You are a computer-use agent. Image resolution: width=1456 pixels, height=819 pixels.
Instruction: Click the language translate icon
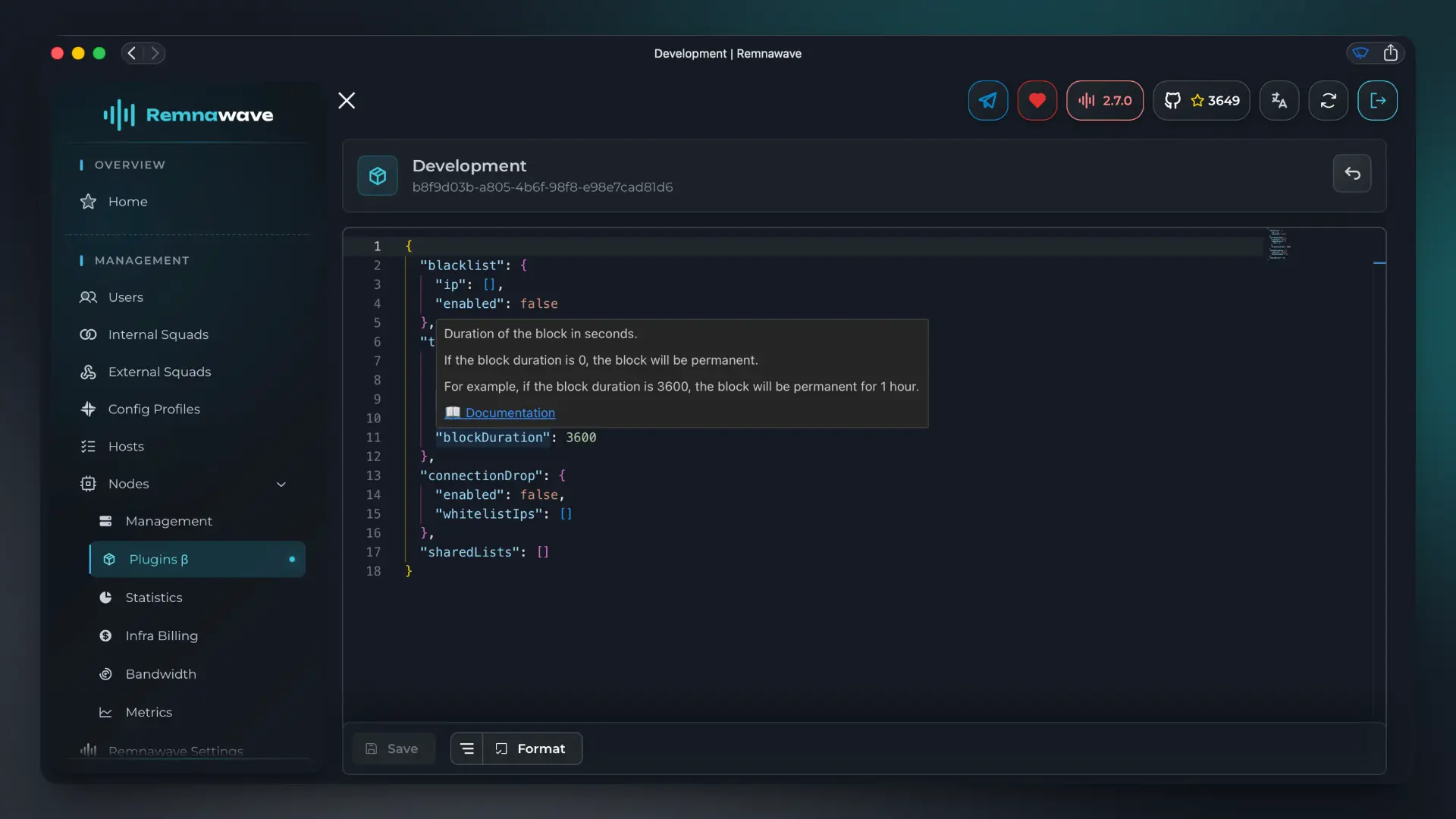coord(1279,100)
